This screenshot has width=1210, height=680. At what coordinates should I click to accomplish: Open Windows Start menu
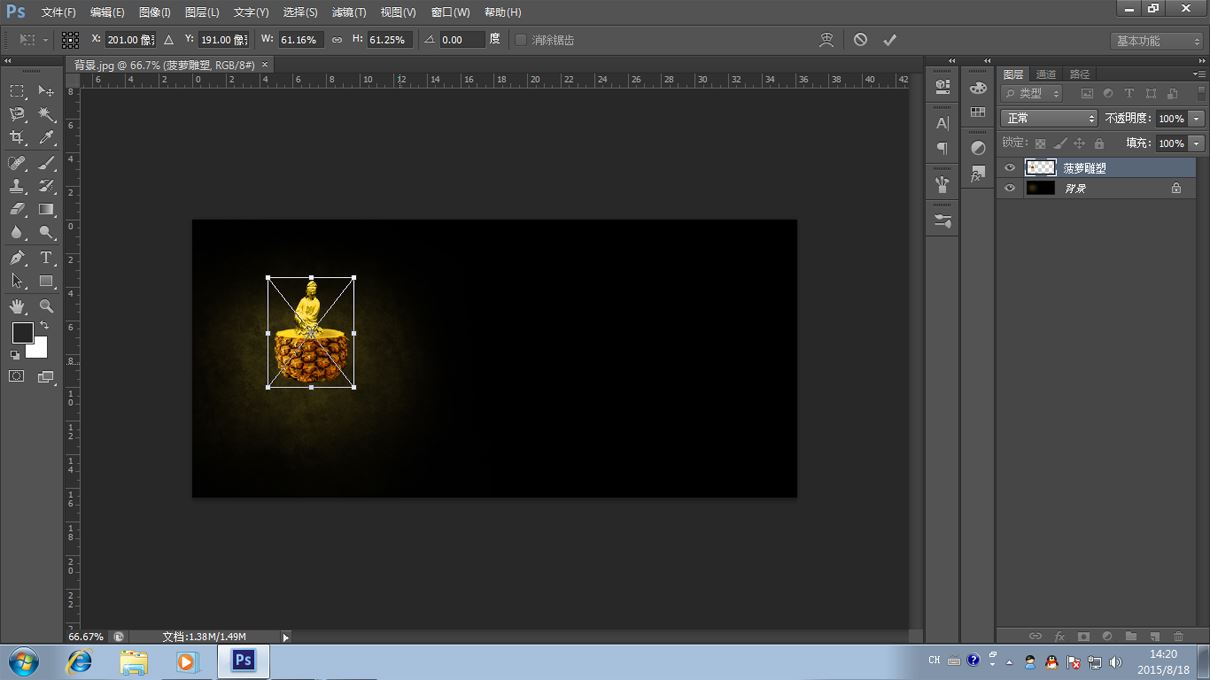23,662
